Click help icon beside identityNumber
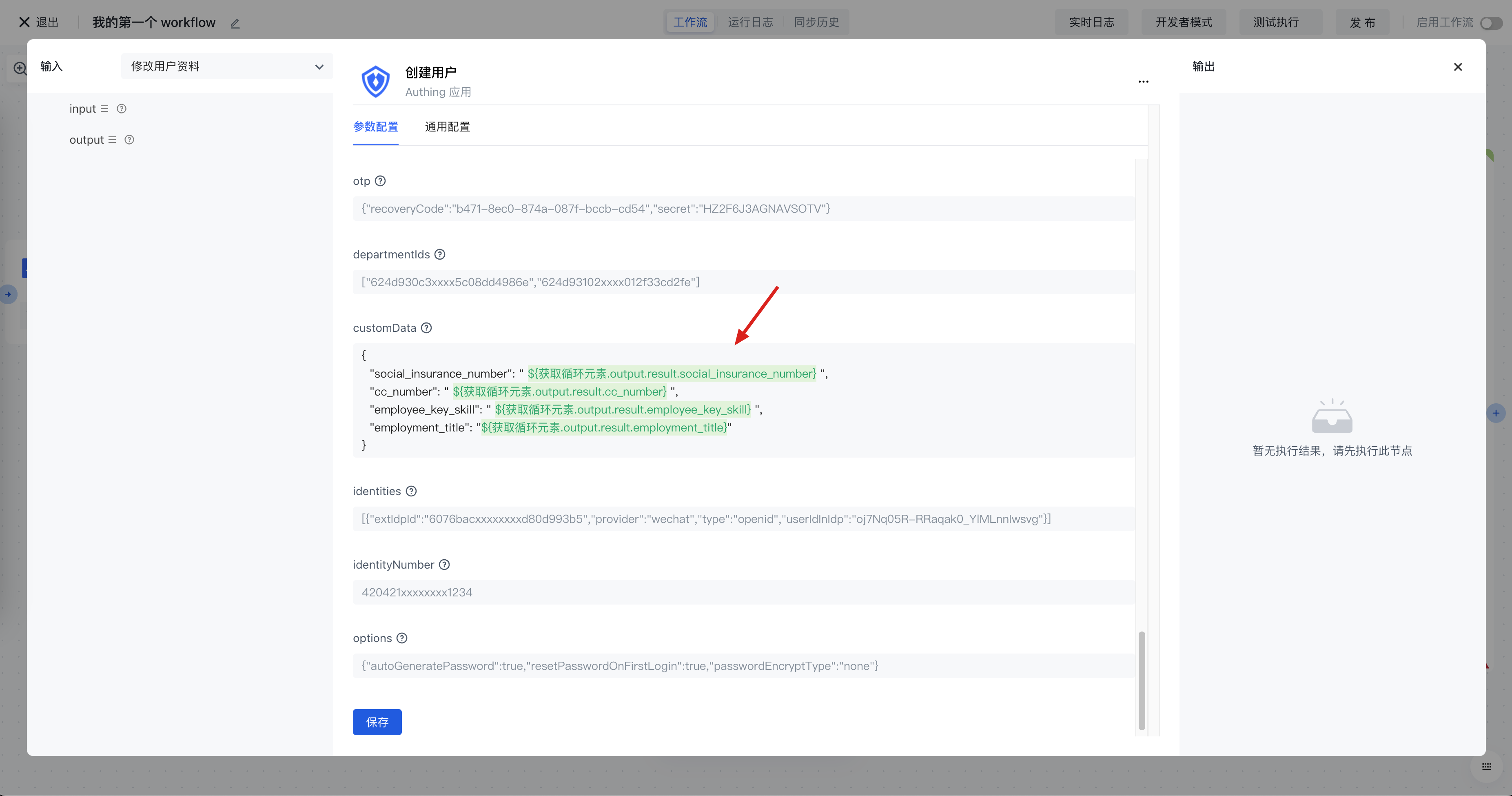 click(444, 565)
